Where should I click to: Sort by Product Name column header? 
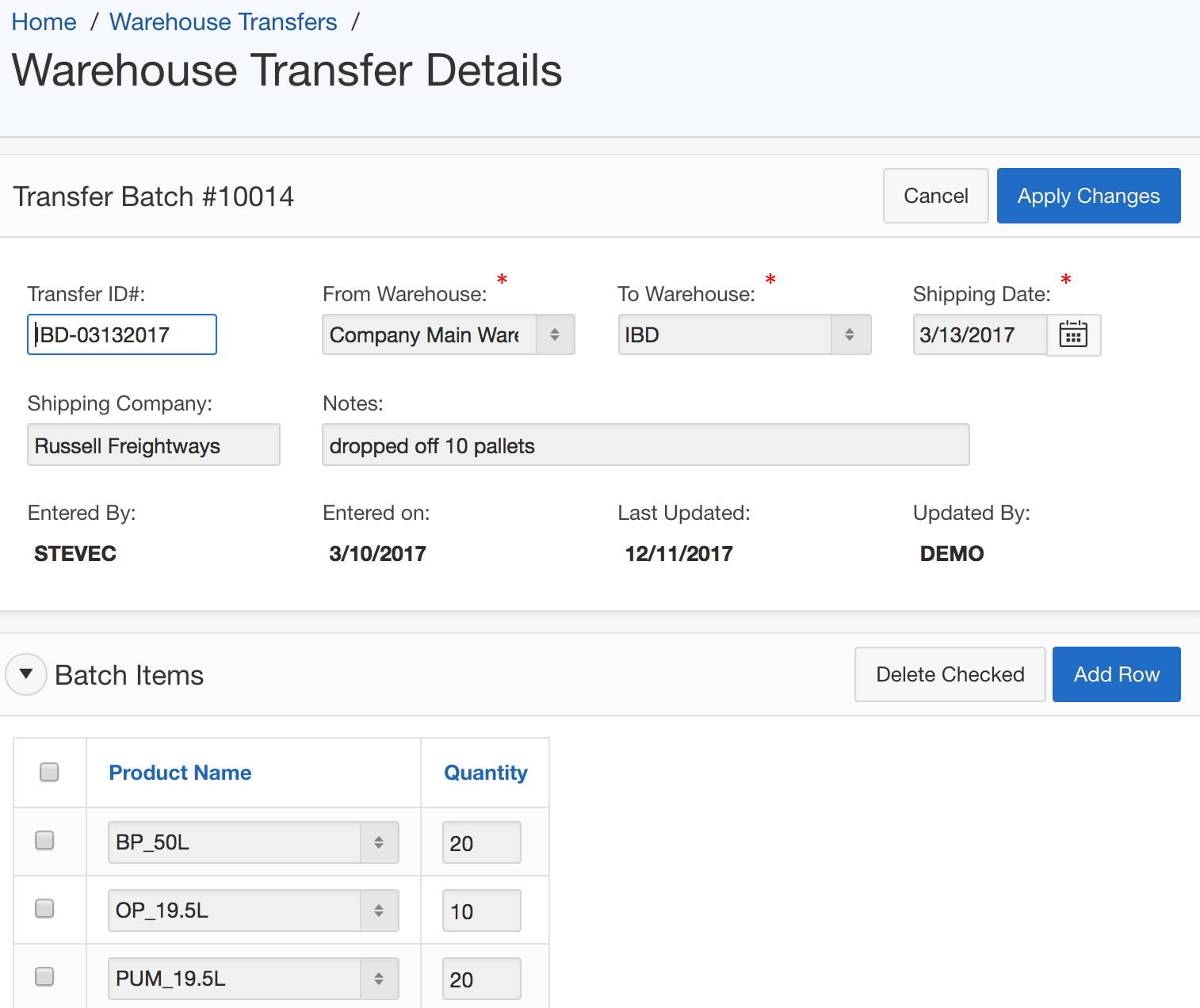pyautogui.click(x=180, y=773)
